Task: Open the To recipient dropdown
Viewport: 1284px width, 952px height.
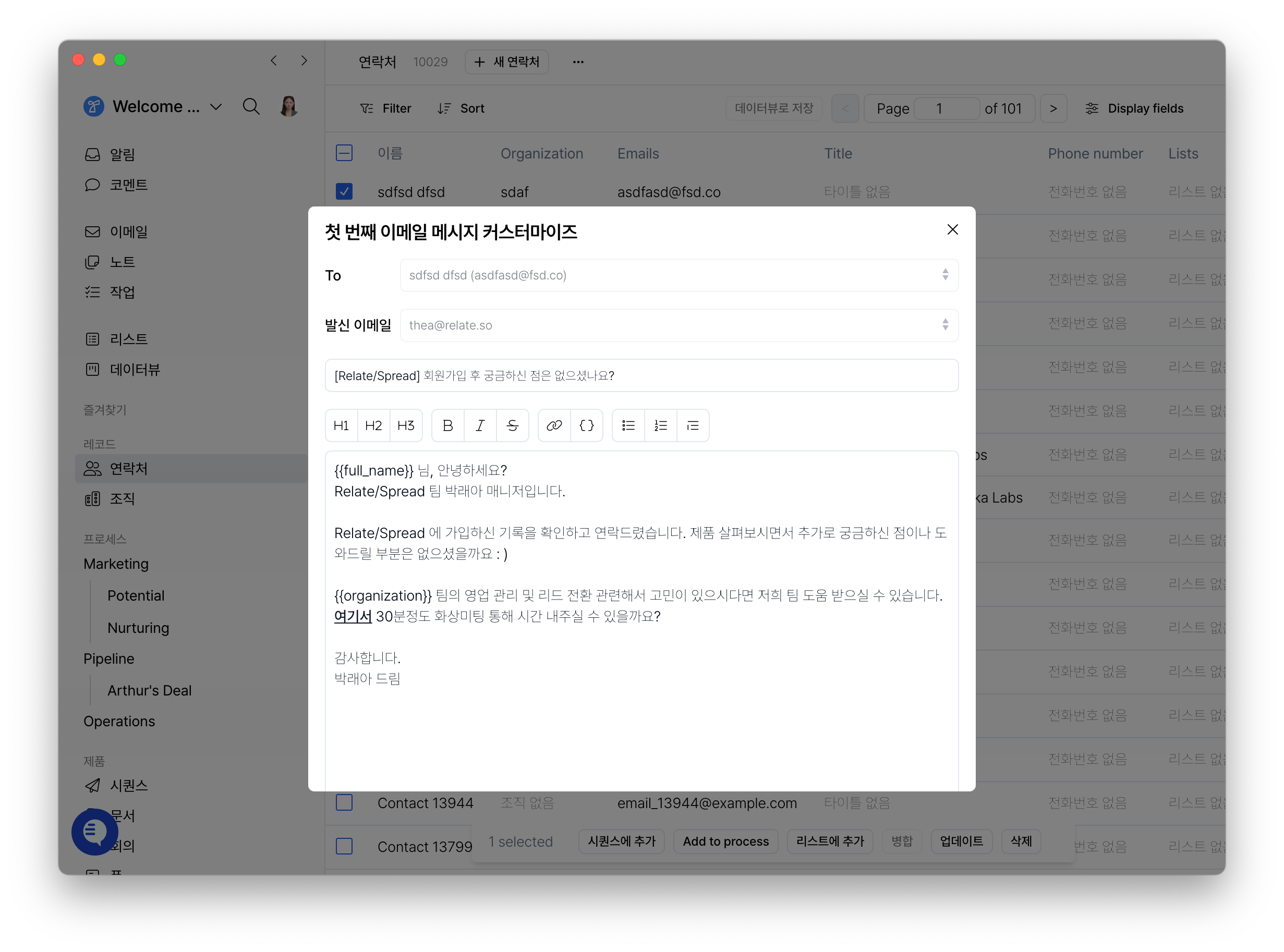Action: [679, 275]
